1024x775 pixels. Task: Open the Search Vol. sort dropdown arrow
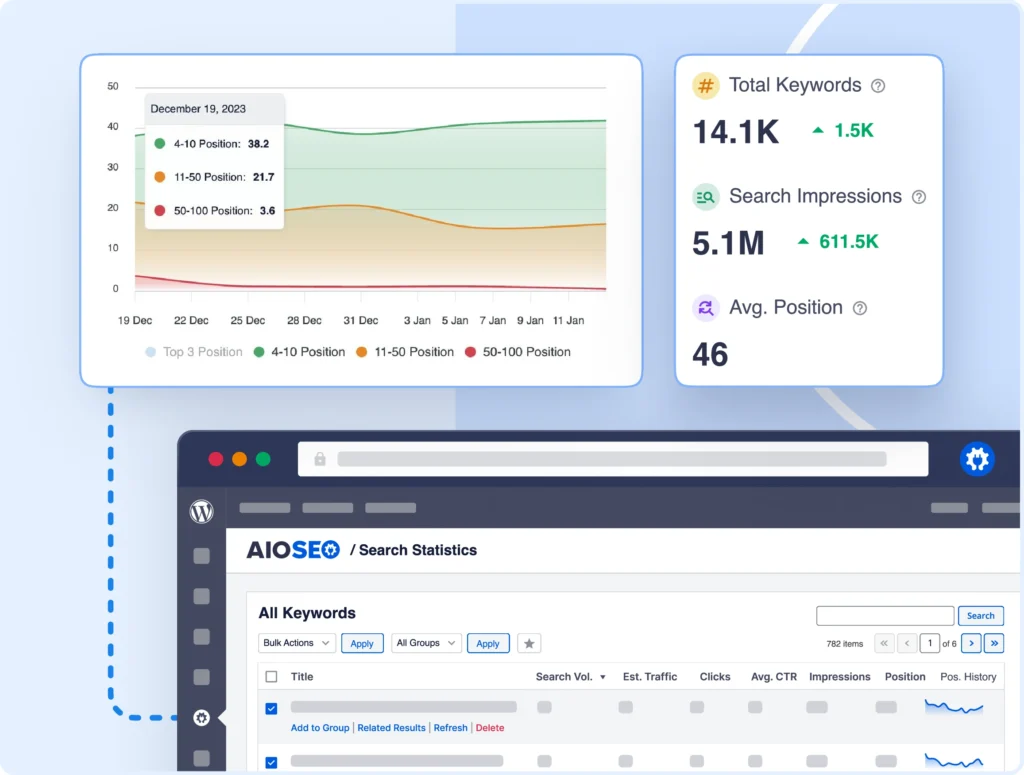[604, 677]
